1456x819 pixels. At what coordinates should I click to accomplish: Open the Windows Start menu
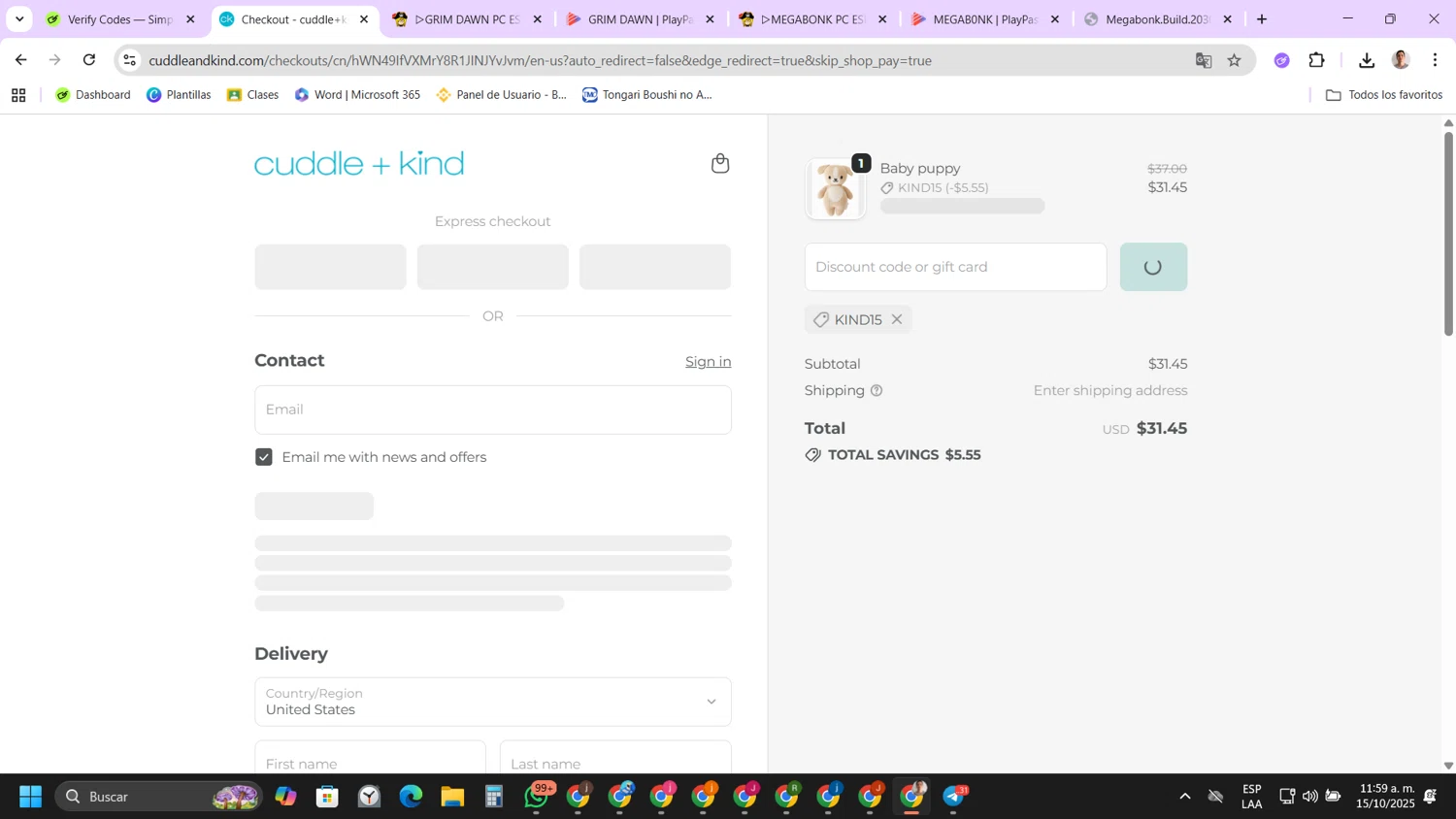pos(31,797)
